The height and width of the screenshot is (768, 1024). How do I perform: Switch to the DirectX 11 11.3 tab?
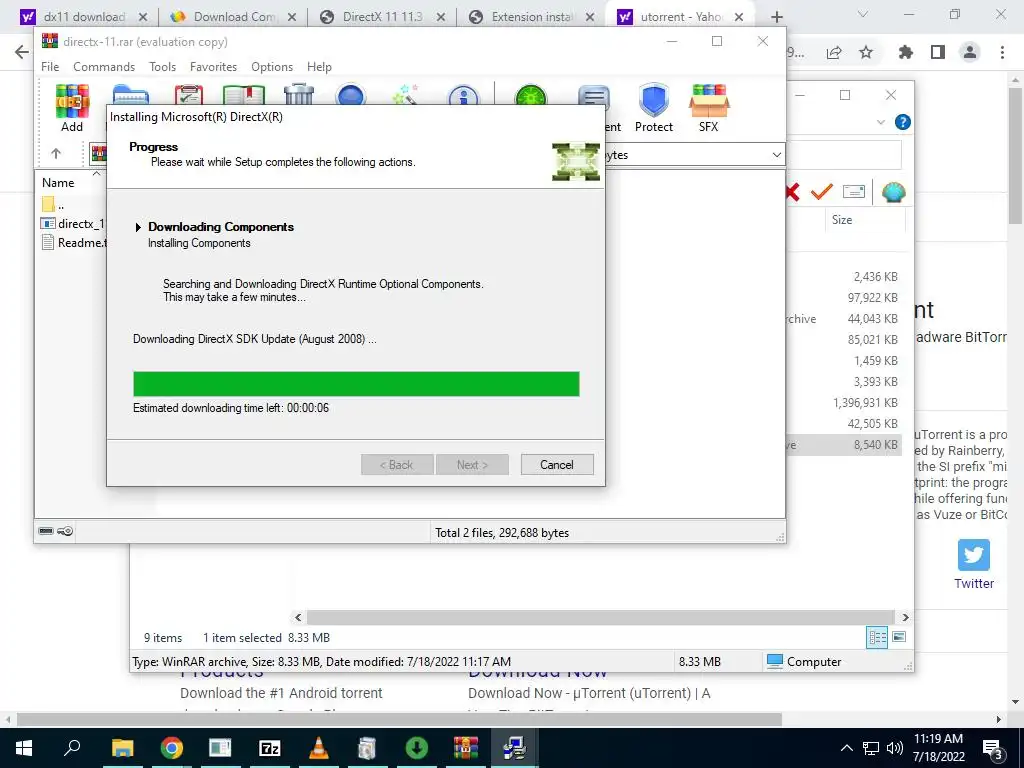pos(383,17)
